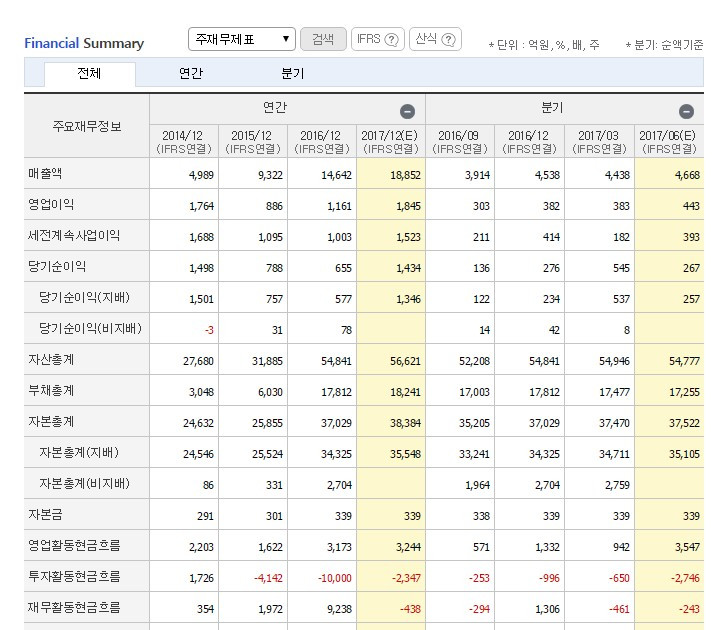The height and width of the screenshot is (630, 717).
Task: Click the 자본금 value 291
Action: 205,516
